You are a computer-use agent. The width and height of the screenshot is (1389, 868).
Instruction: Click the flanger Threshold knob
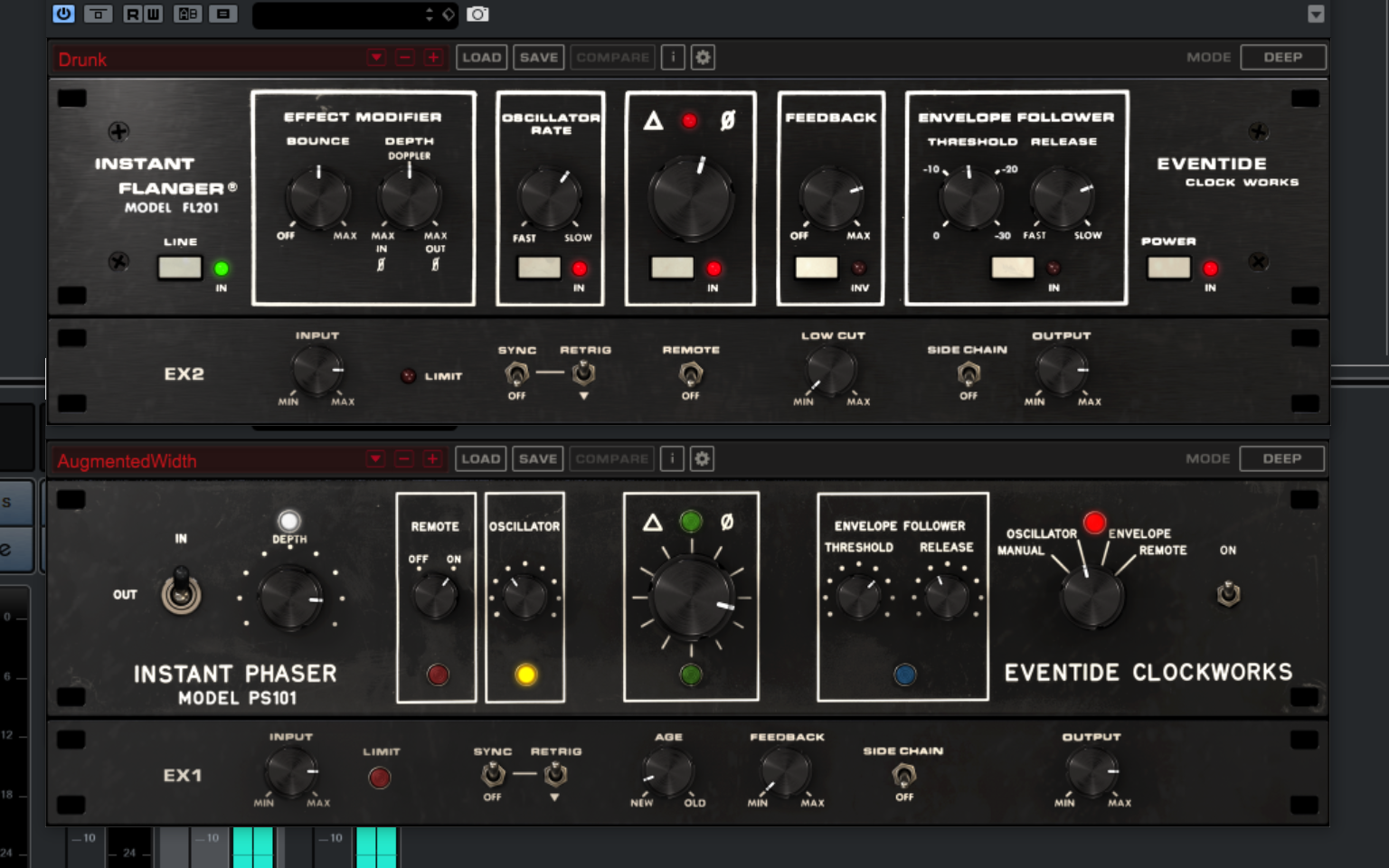click(x=970, y=196)
